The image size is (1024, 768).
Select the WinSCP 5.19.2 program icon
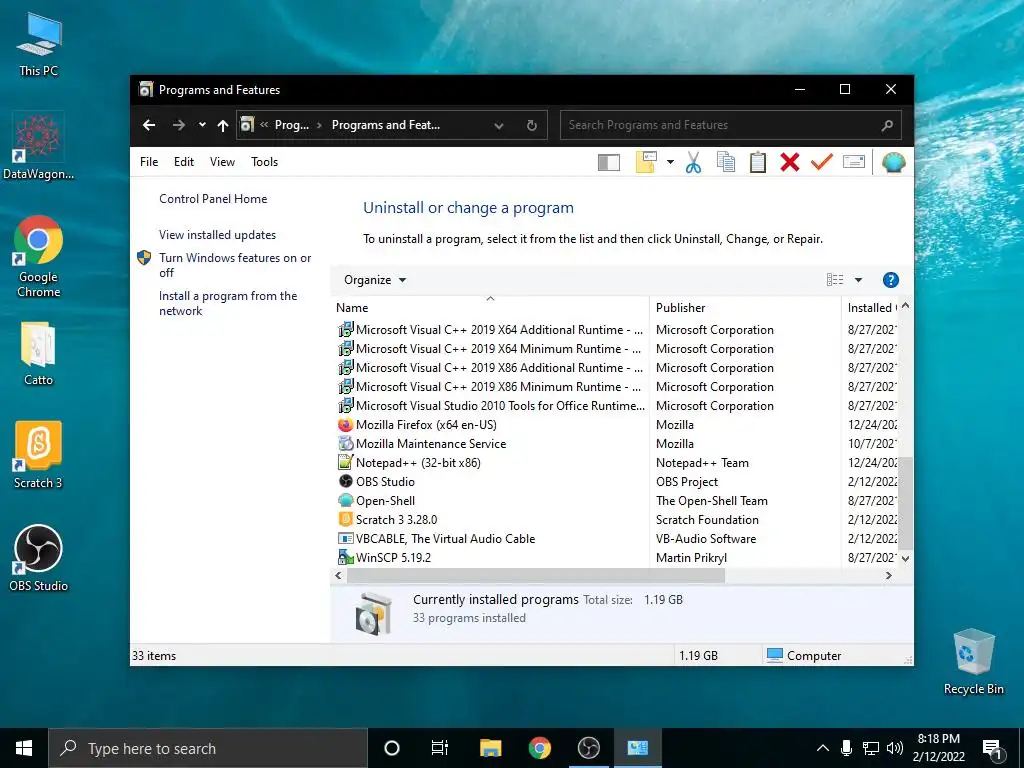(345, 557)
